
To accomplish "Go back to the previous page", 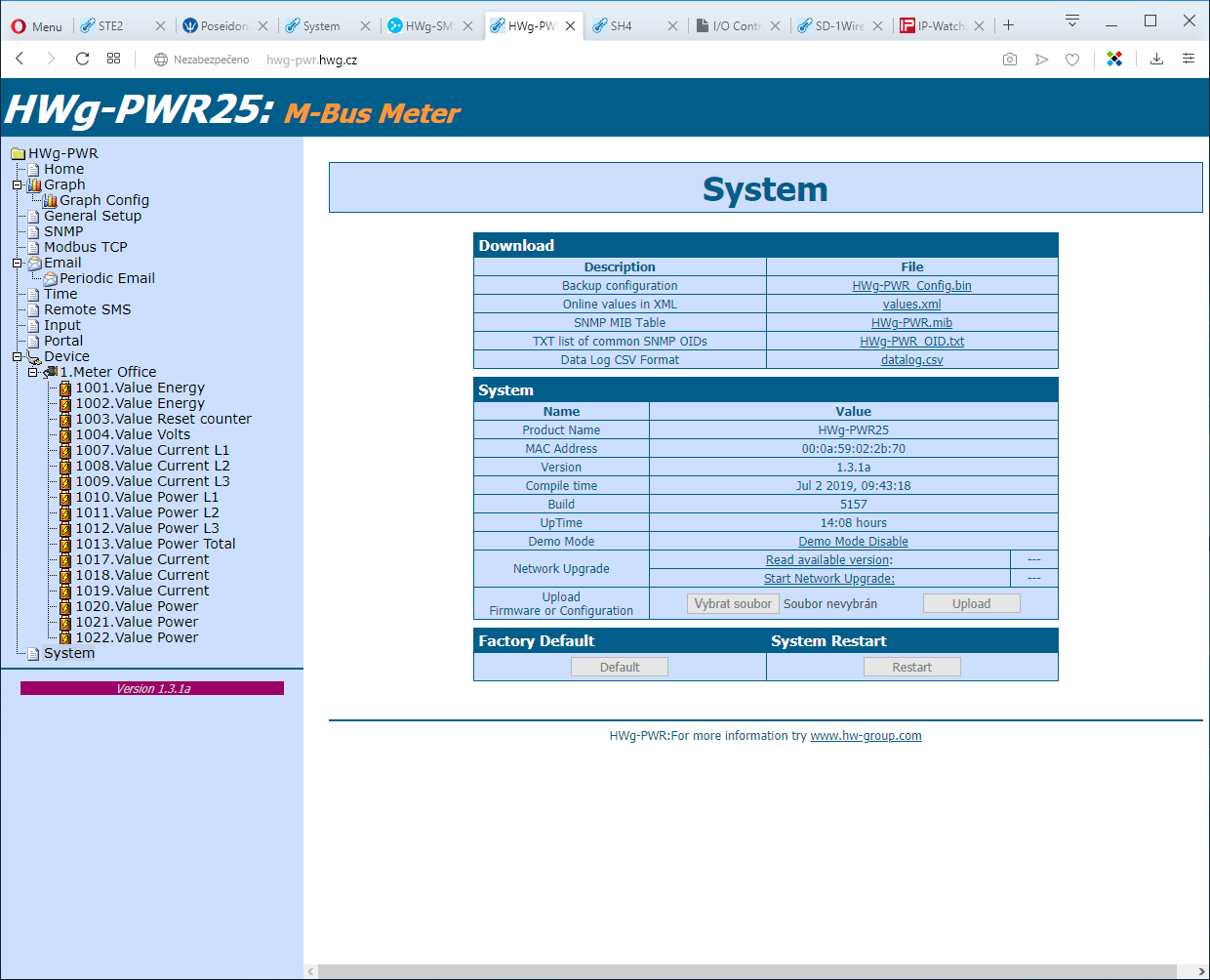I will [x=20, y=59].
